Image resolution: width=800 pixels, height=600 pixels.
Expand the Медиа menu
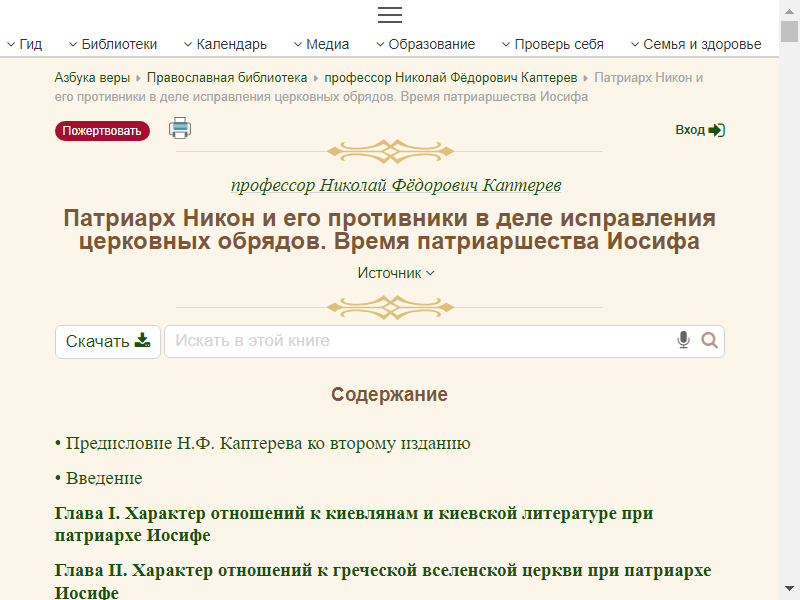321,44
